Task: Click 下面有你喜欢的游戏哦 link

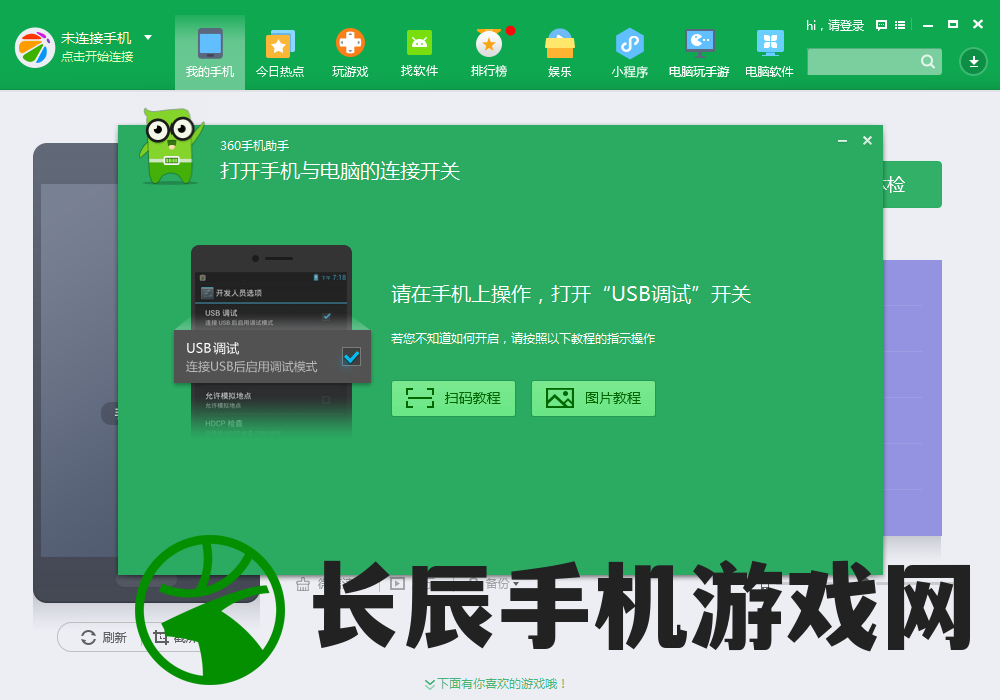Action: (x=496, y=683)
